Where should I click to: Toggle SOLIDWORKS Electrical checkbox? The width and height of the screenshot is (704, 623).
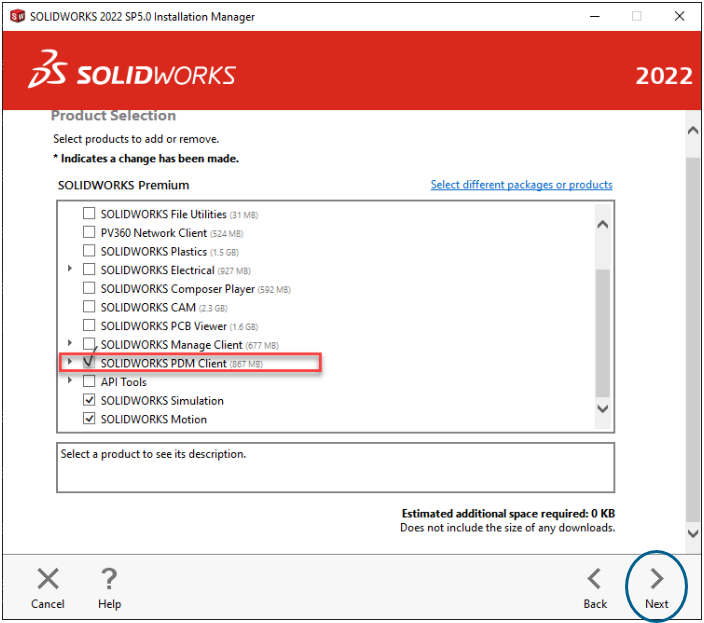(x=89, y=269)
